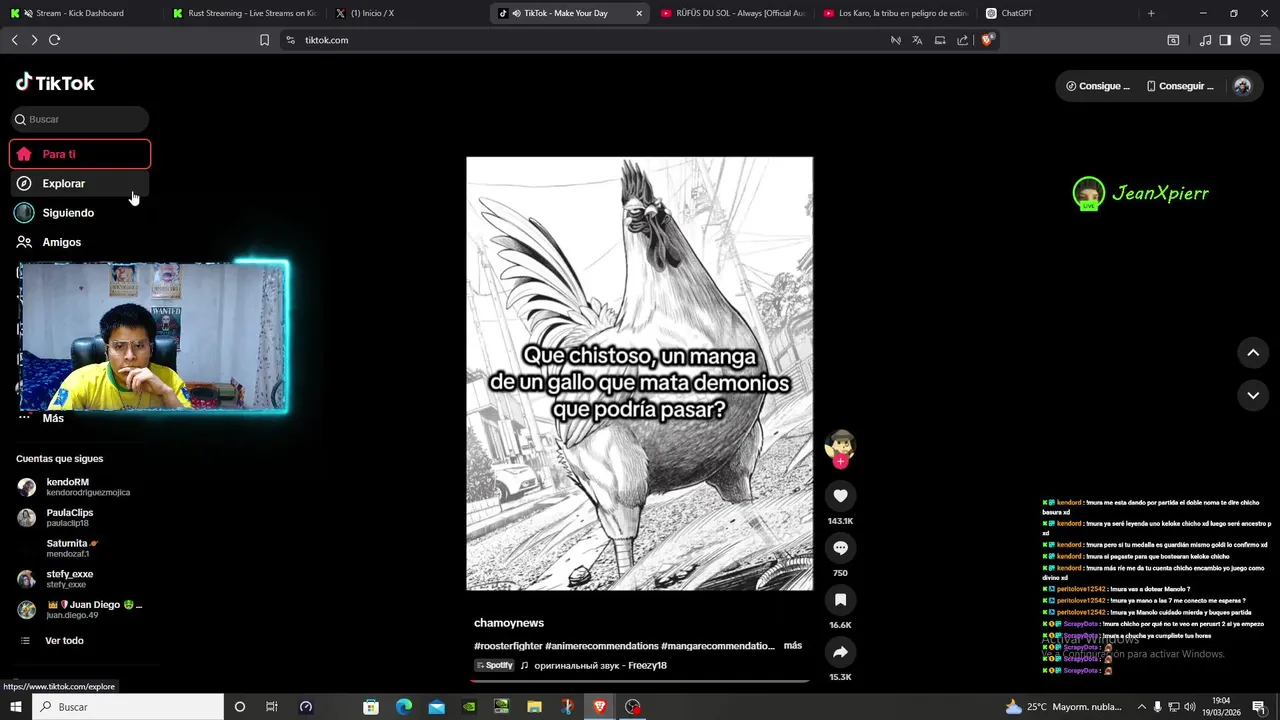Open the Windows Start menu
The image size is (1280, 720).
tap(16, 706)
